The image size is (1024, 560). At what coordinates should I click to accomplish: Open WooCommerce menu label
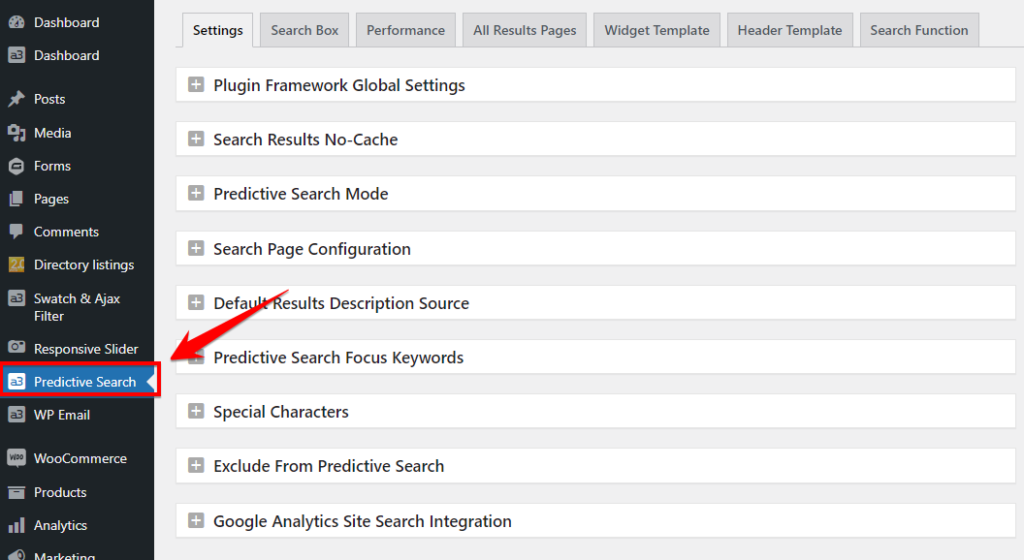tap(80, 459)
